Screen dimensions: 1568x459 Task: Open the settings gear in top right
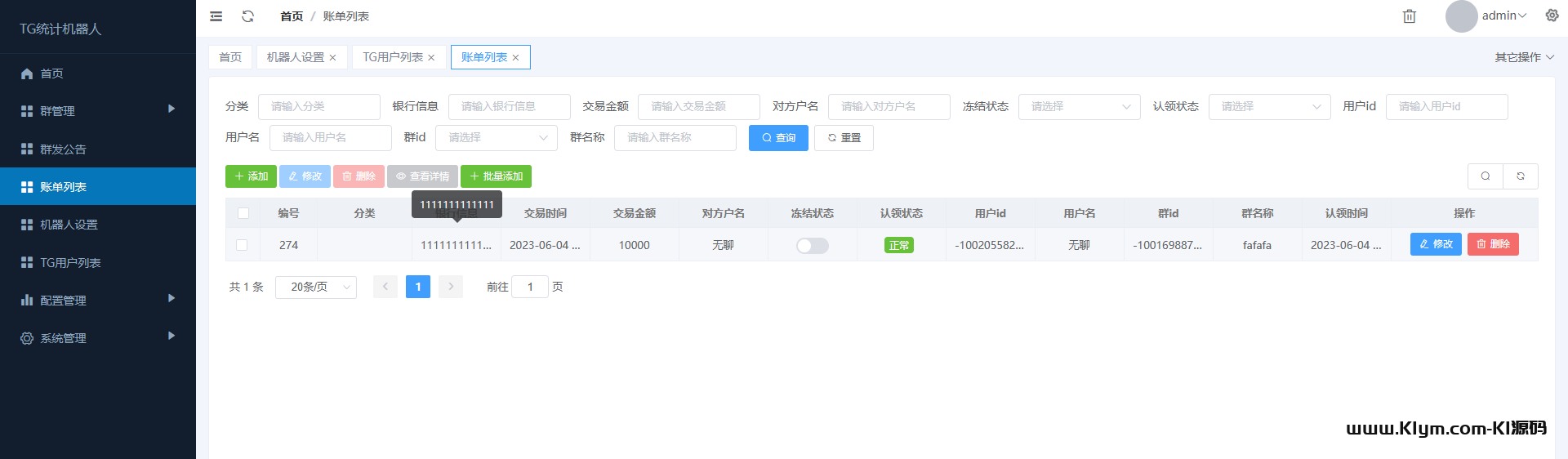1552,16
